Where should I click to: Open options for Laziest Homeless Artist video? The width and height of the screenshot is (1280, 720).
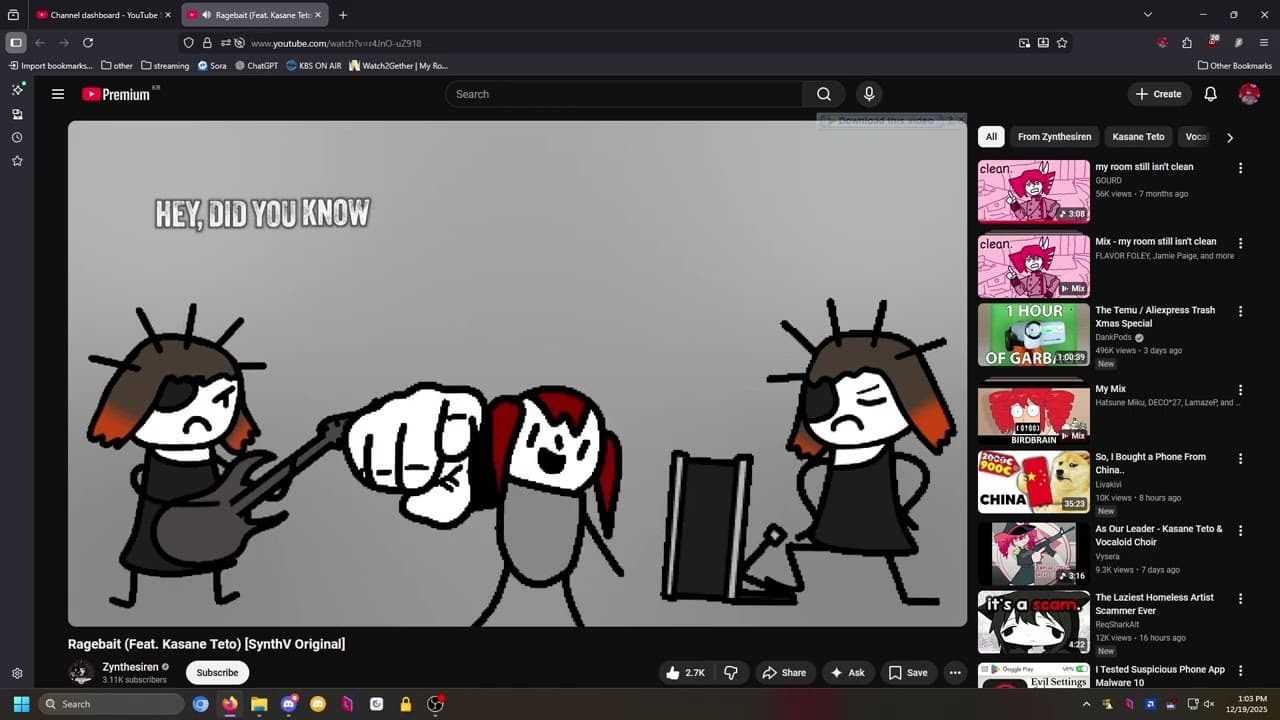pos(1240,598)
